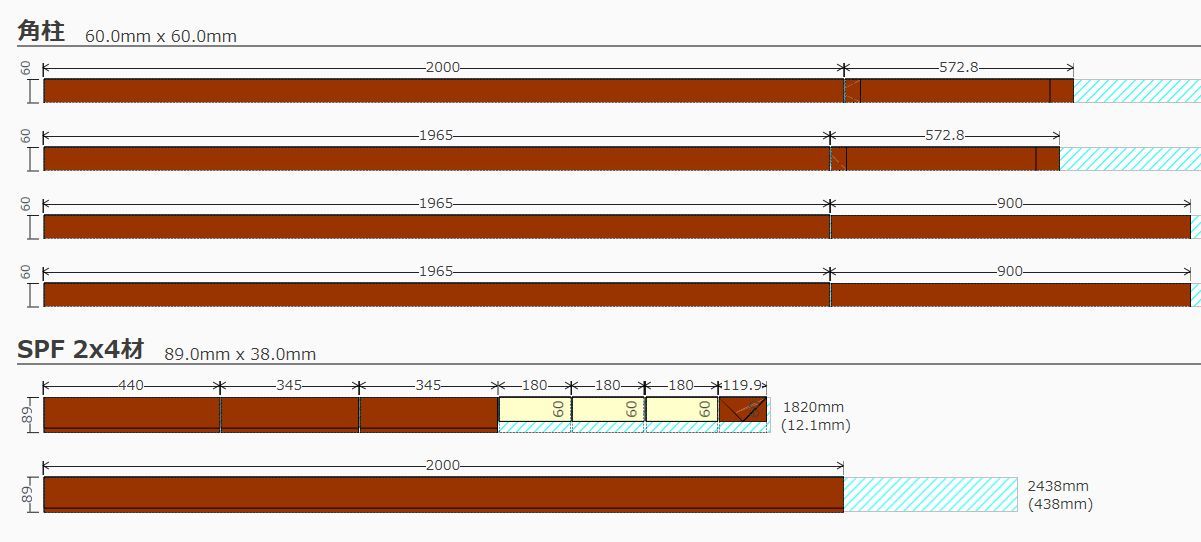Click the second 345 length label
This screenshot has width=1201, height=542.
428,386
